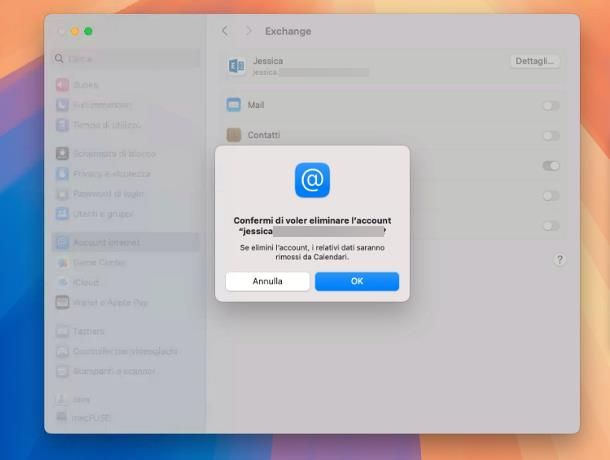Click the 'Confermi di voler eliminare l'account' heading
Viewport: 610px width, 460px height.
(312, 220)
